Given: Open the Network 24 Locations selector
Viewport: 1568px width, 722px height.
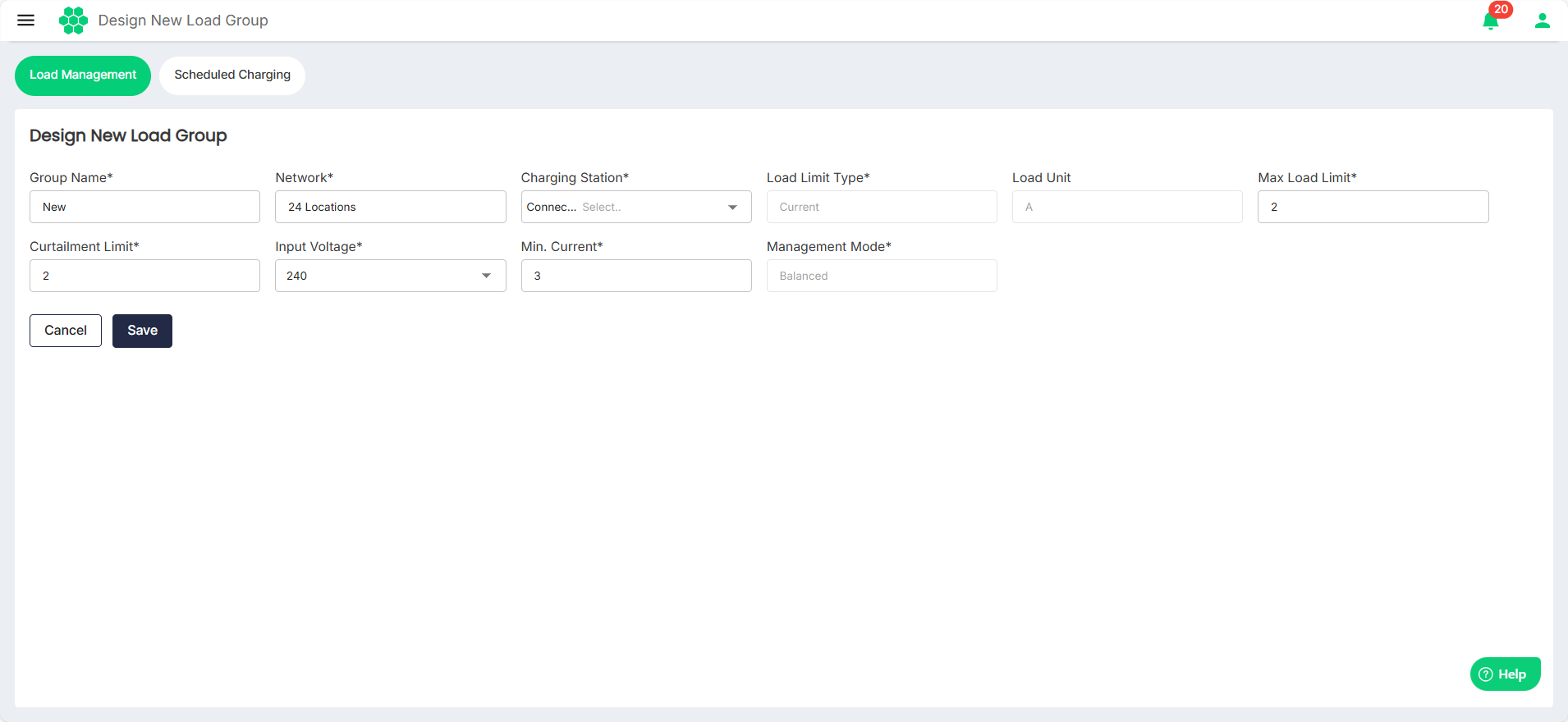Looking at the screenshot, I should [390, 208].
